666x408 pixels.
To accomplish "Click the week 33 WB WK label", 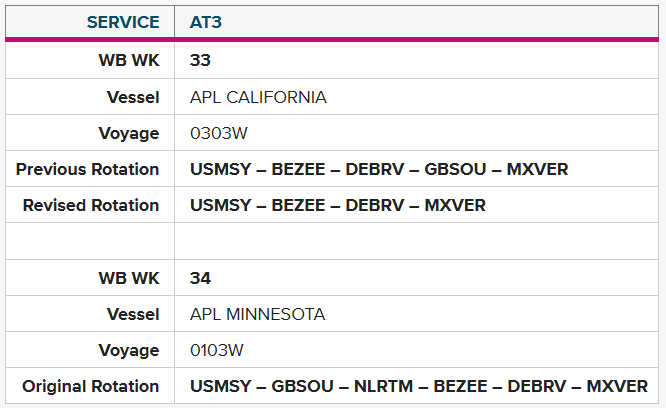I will pyautogui.click(x=129, y=60).
